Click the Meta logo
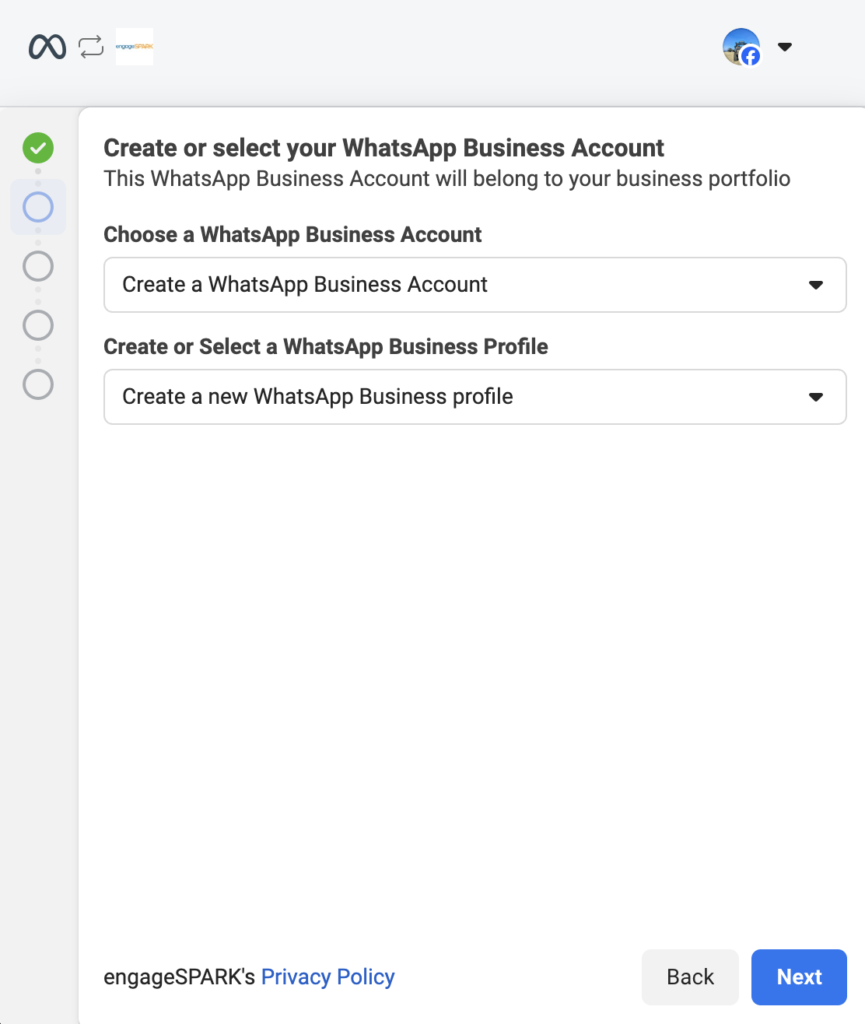Image resolution: width=865 pixels, height=1024 pixels. click(47, 47)
